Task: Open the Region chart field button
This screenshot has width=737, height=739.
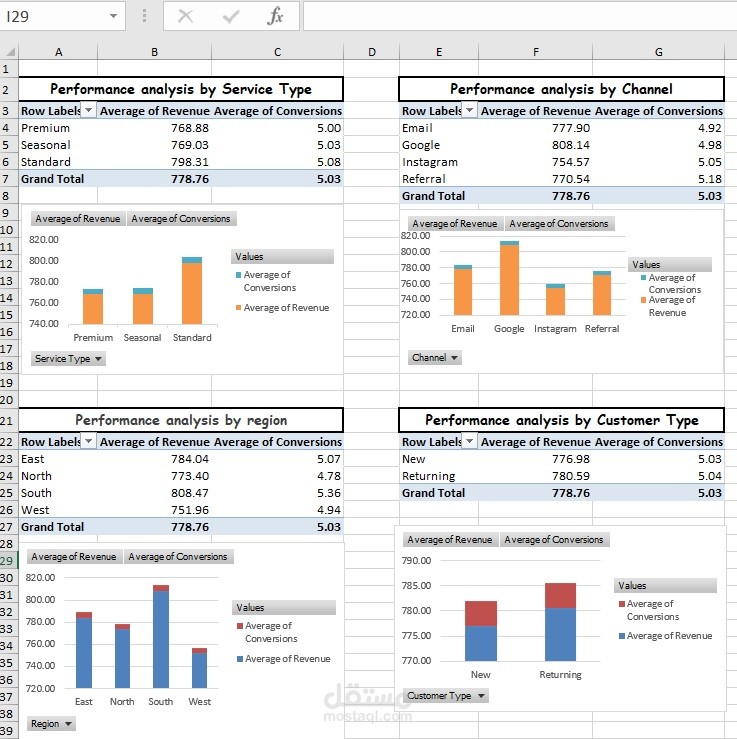Action: click(x=51, y=723)
